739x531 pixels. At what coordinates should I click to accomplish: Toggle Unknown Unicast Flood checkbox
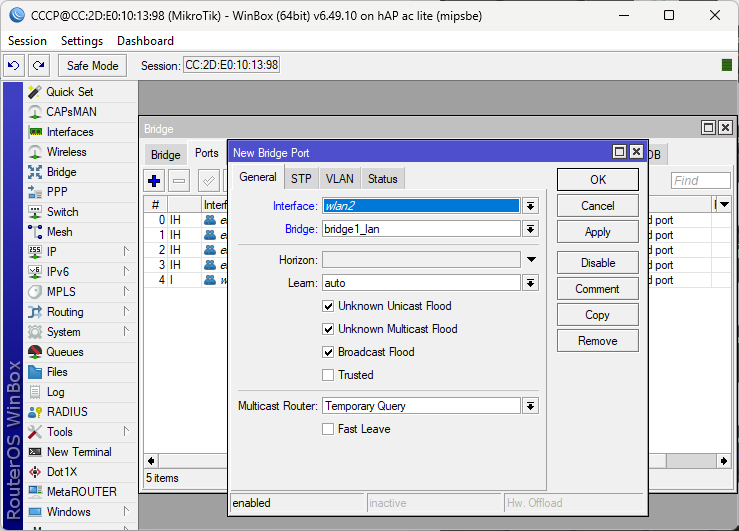pyautogui.click(x=328, y=306)
